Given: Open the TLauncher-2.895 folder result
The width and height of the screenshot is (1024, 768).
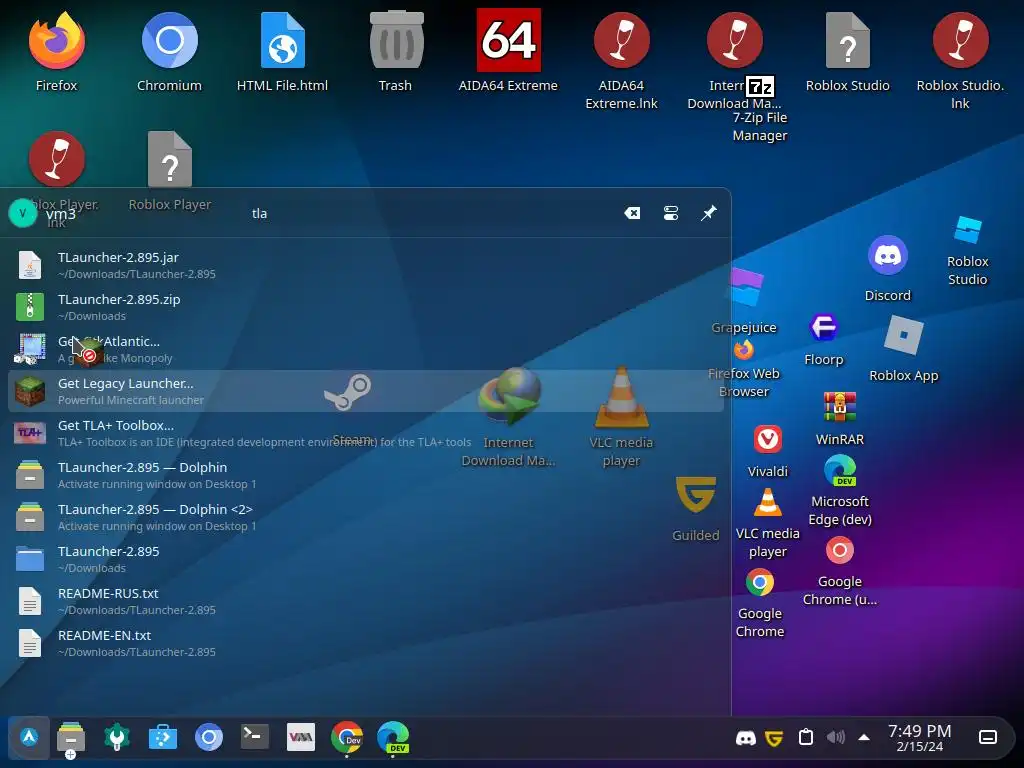Looking at the screenshot, I should click(366, 559).
